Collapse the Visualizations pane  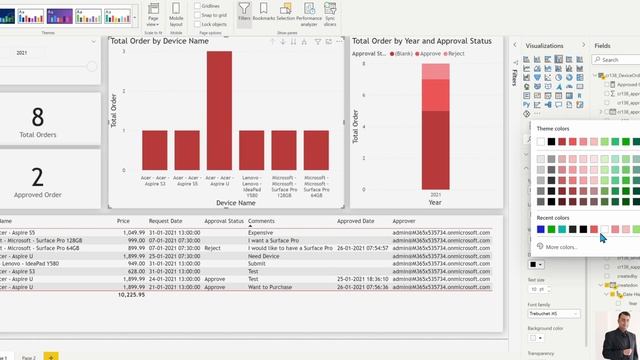click(x=583, y=45)
